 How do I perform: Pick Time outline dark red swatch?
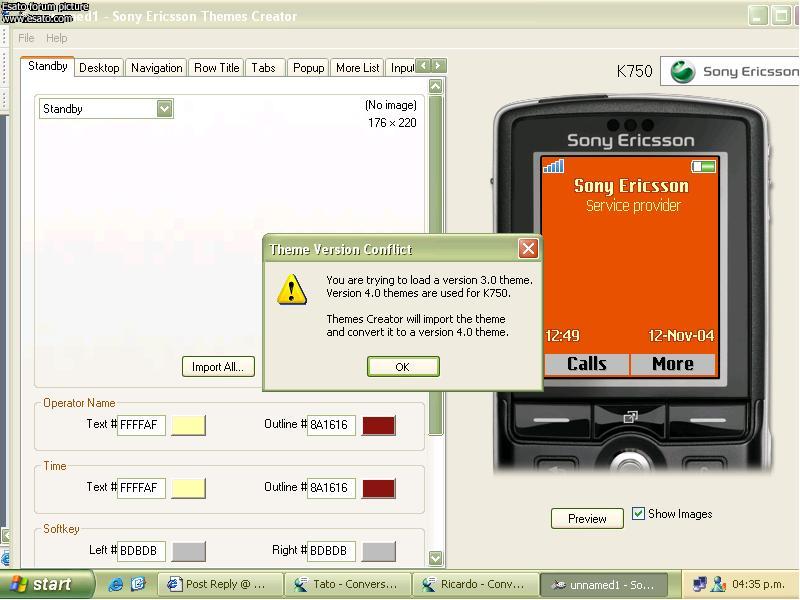tap(379, 488)
